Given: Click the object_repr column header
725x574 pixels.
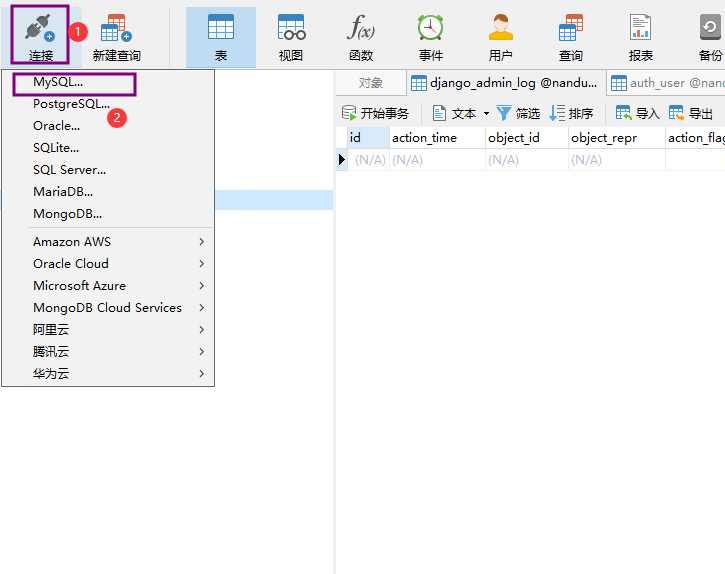Looking at the screenshot, I should pos(617,138).
